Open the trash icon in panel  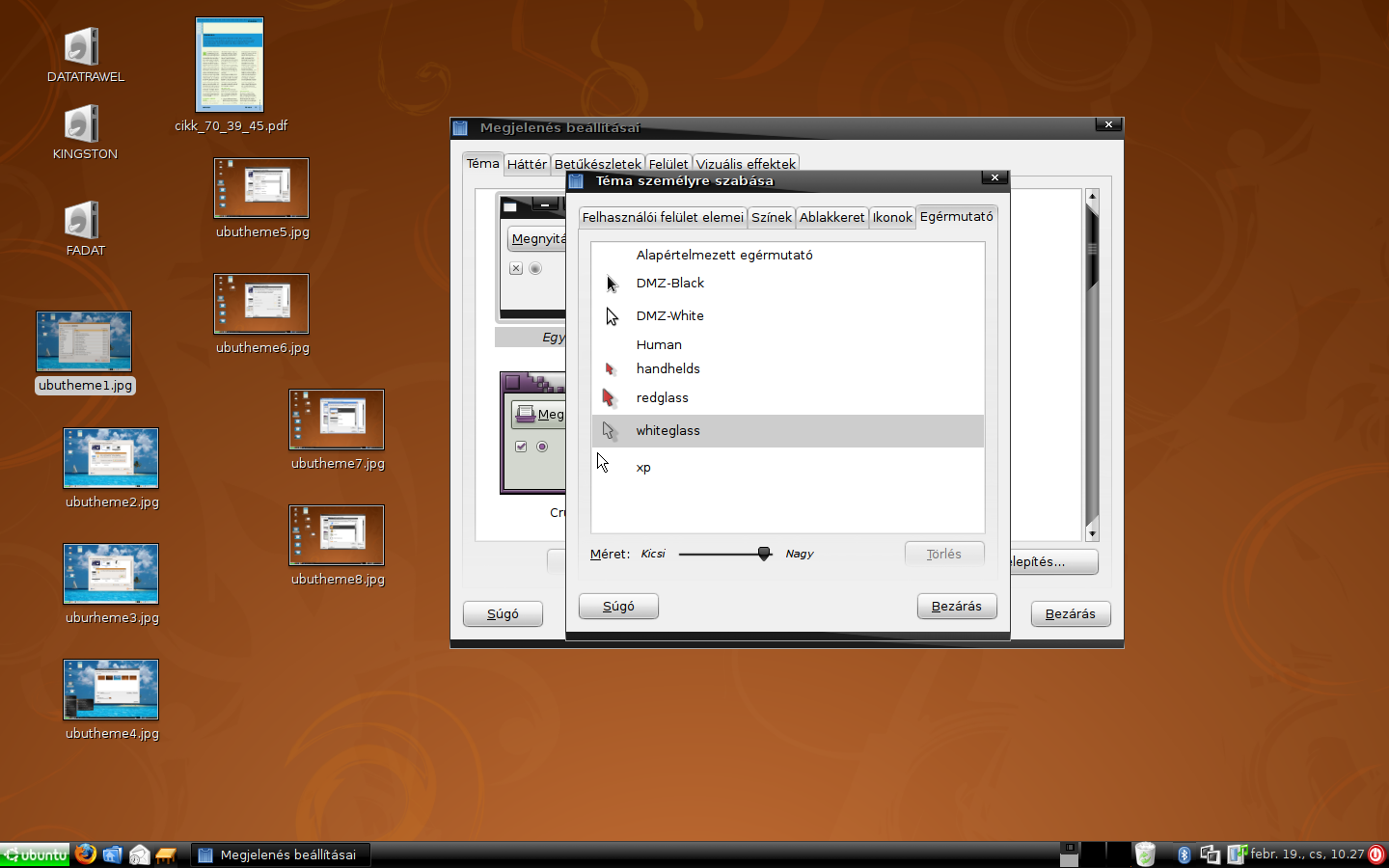click(x=1145, y=854)
